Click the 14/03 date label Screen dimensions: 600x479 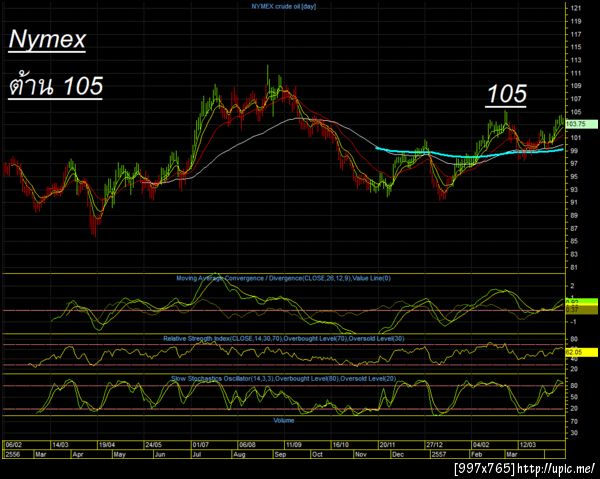(x=60, y=445)
